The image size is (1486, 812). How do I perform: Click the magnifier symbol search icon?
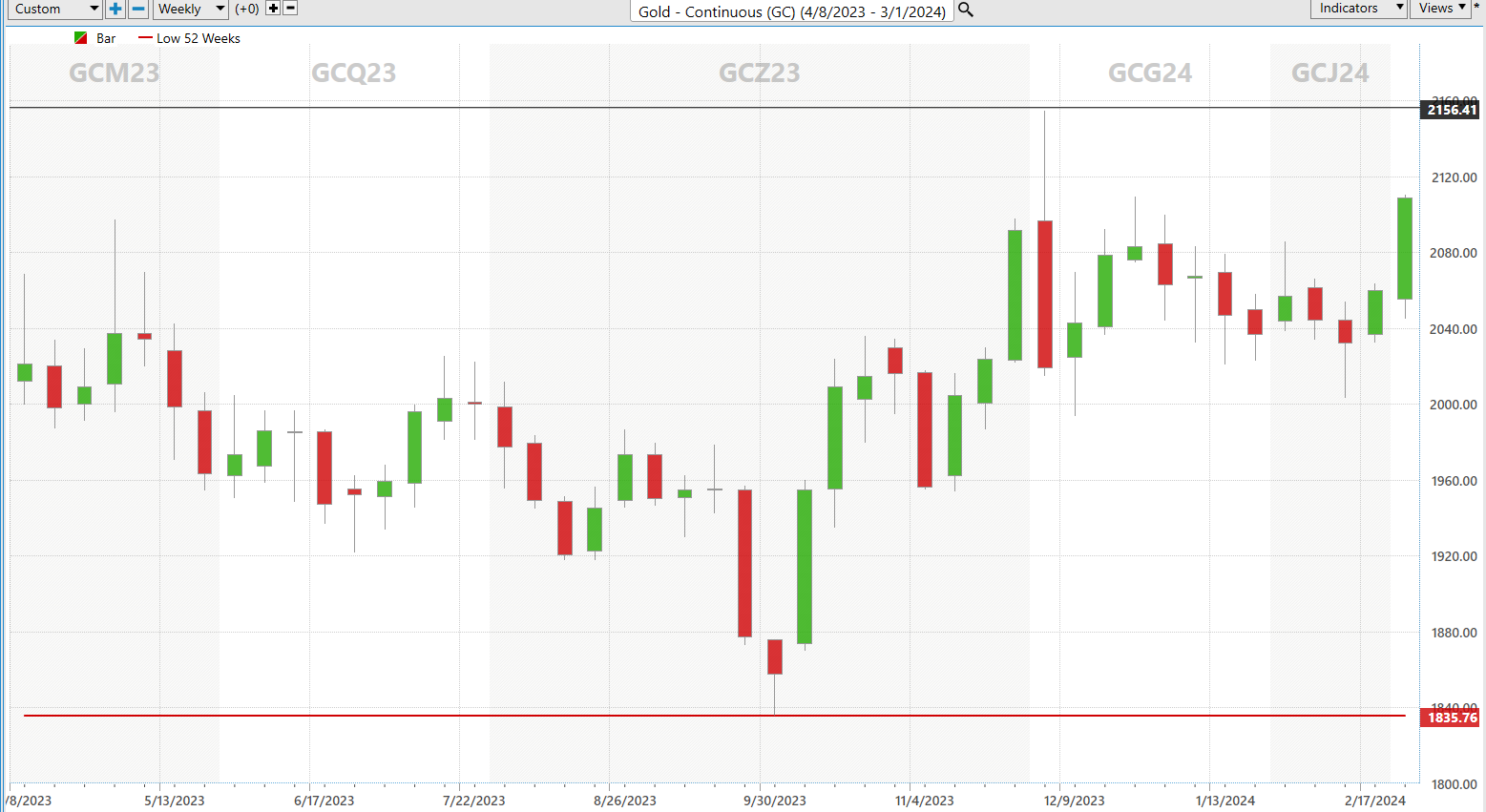click(x=966, y=10)
